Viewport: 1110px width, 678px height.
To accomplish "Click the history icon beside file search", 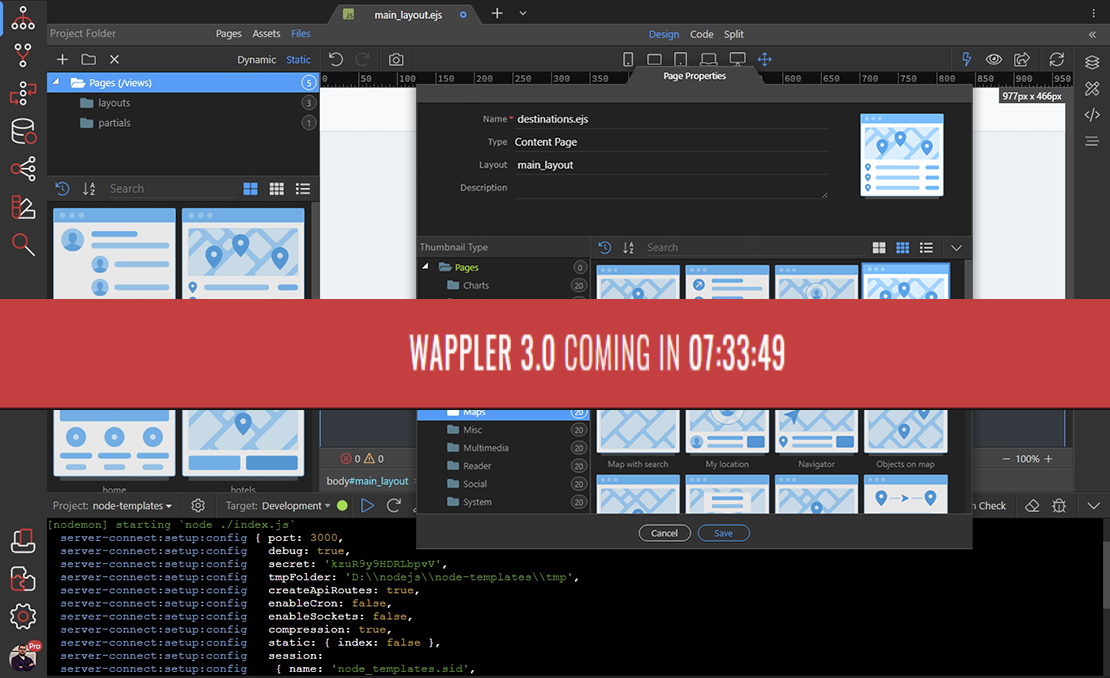I will click(62, 188).
